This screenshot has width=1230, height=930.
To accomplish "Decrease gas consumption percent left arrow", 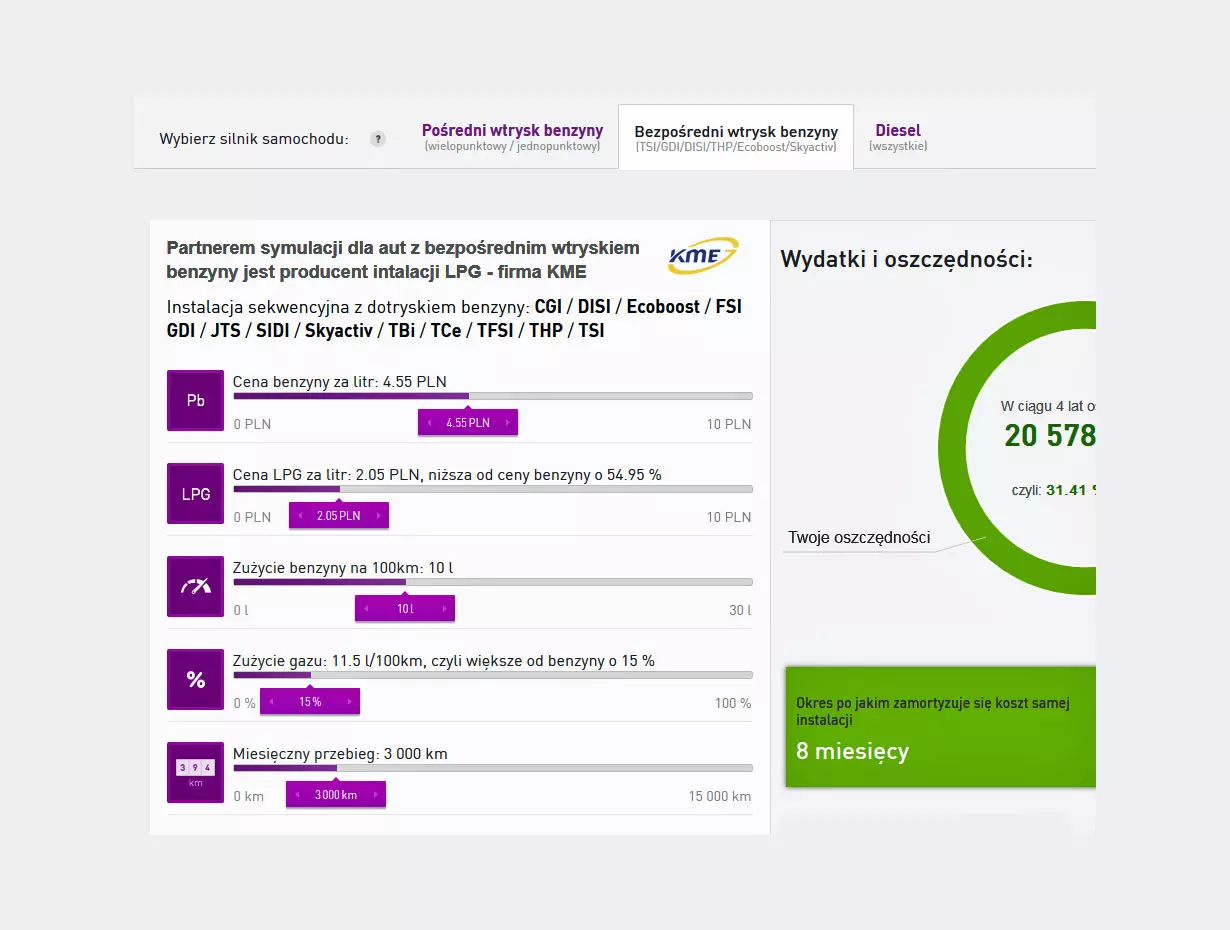I will point(272,702).
